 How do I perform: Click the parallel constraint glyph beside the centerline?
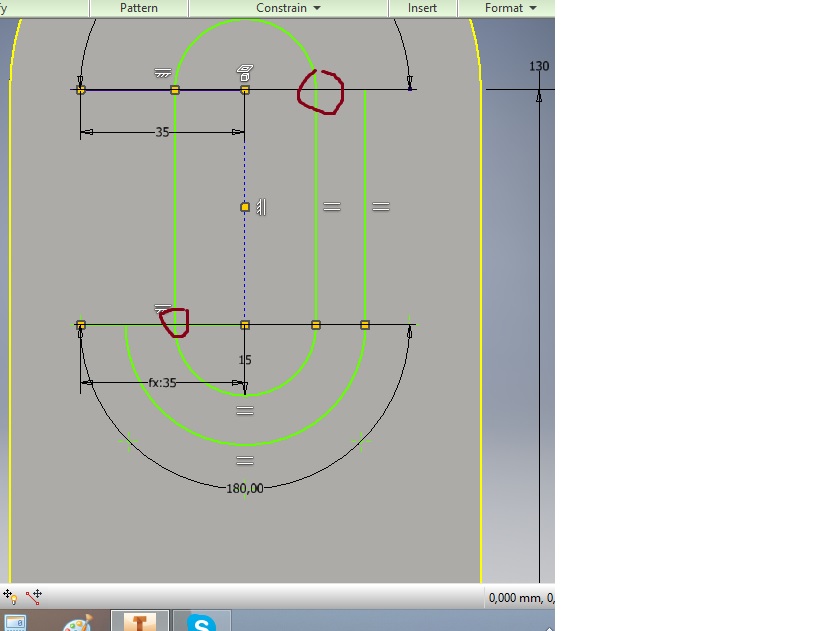click(262, 206)
